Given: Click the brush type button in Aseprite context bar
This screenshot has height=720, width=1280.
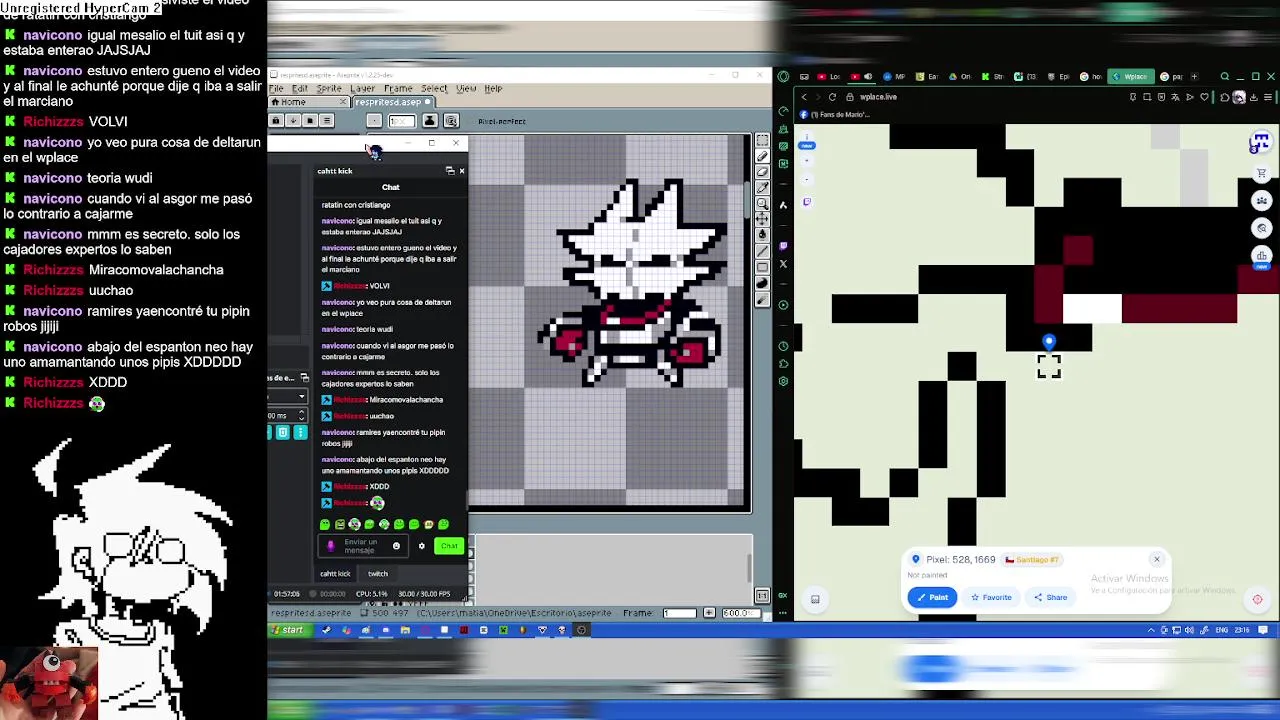Looking at the screenshot, I should [374, 121].
